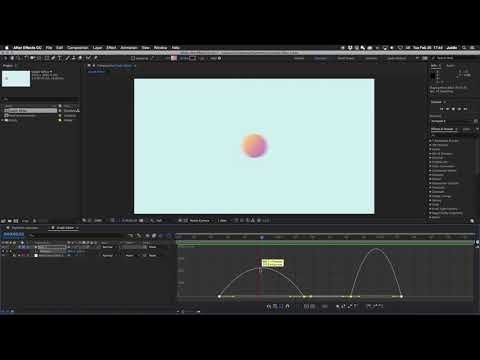
Task: Toggle visibility eye of bottom timeline layer
Action: pos(3,255)
